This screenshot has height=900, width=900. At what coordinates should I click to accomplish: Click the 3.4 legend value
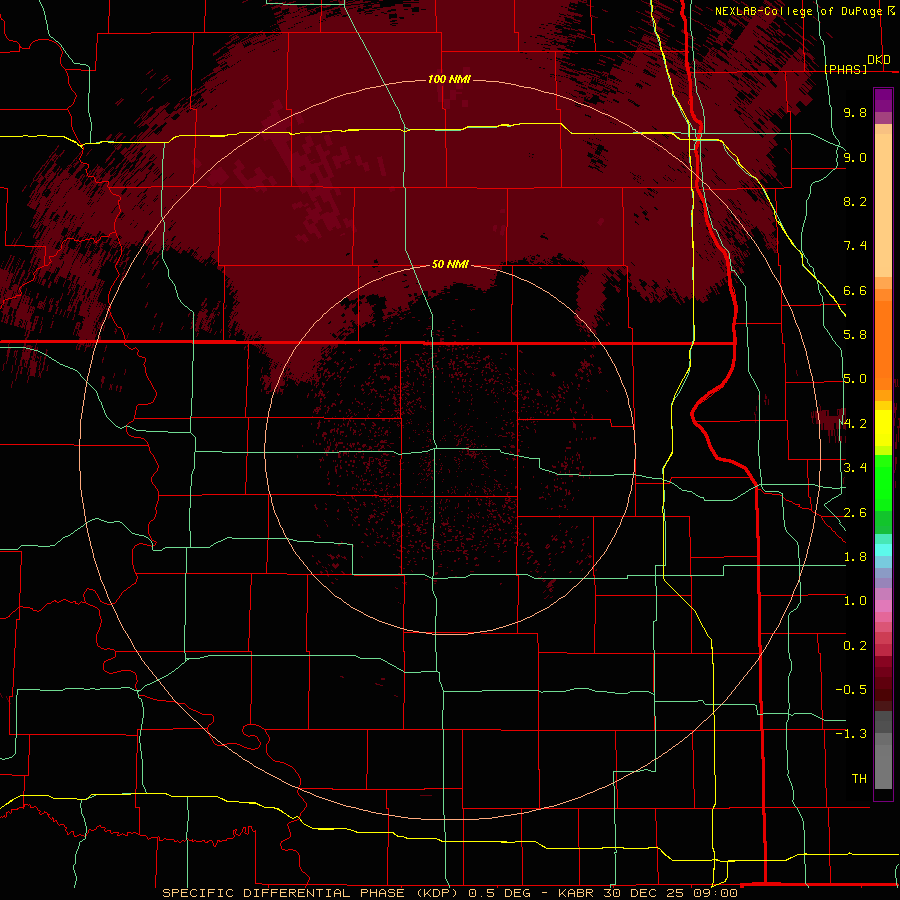click(x=855, y=468)
